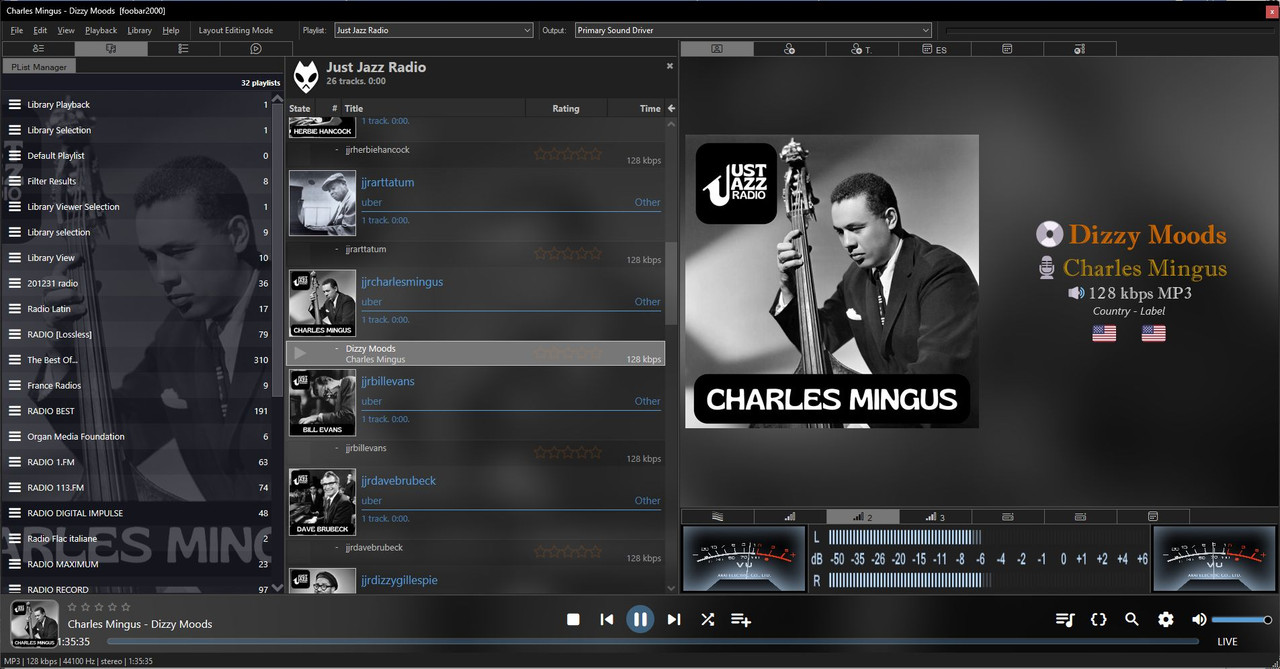The height and width of the screenshot is (669, 1280).
Task: Click the hamburger icon beside Library Playback
Action: (x=15, y=105)
